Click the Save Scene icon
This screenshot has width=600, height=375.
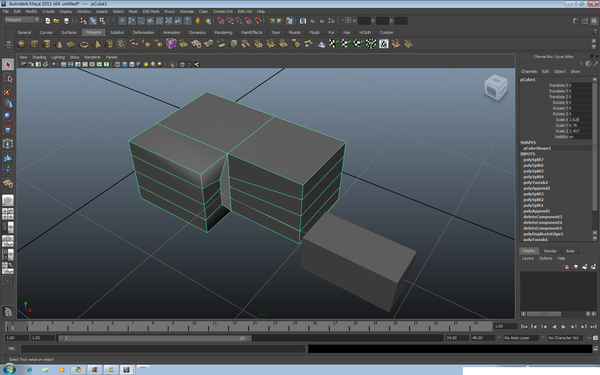66,21
